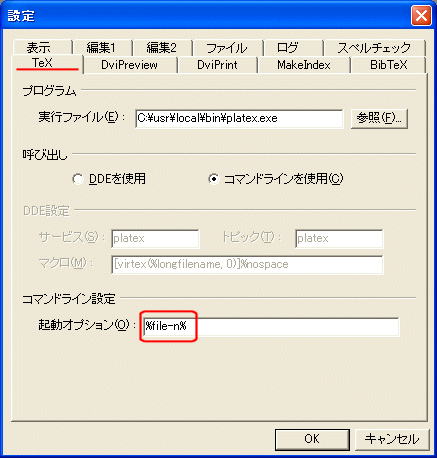Close the 設定 dialog with the X
Screen dimensions: 437x458
[421, 16]
